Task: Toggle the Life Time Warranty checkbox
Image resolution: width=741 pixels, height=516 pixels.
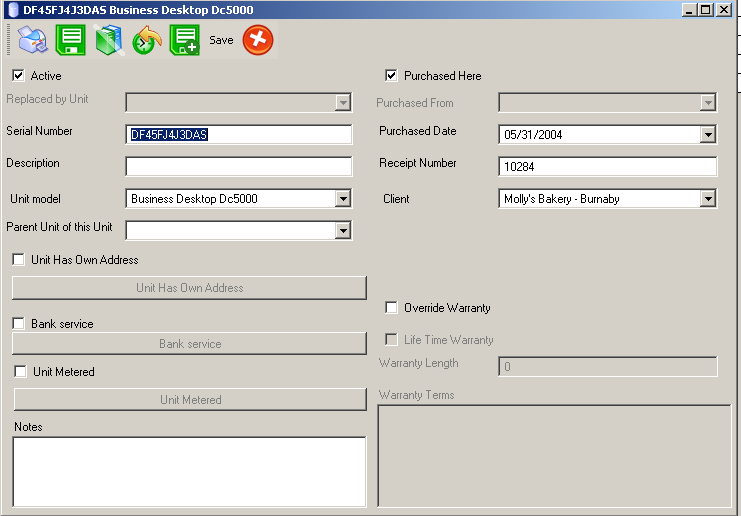Action: pos(391,340)
